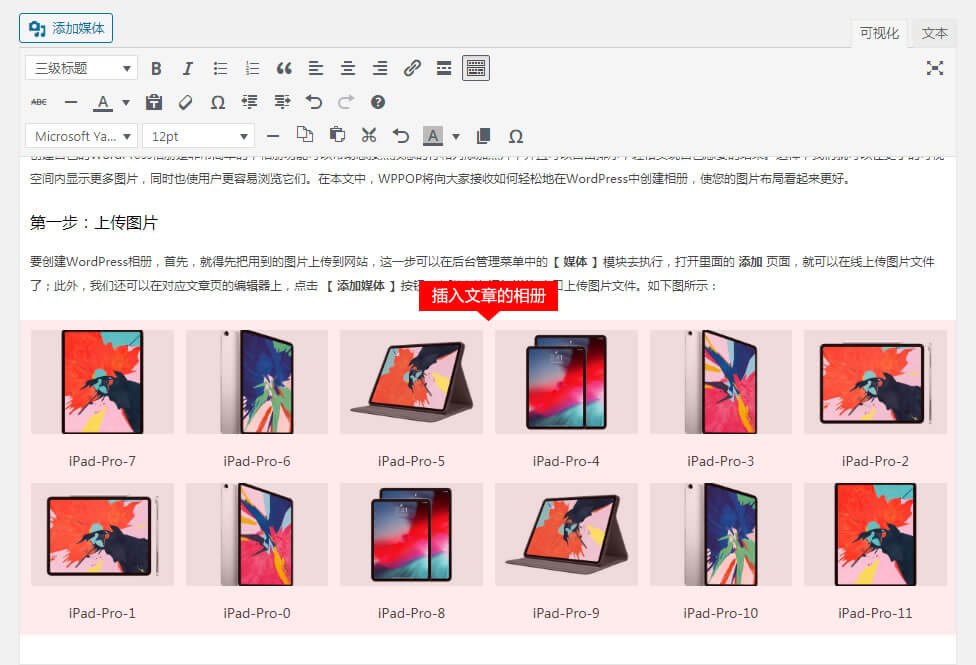Image resolution: width=976 pixels, height=665 pixels.
Task: Open the Microsoft Ya... font family dropdown
Action: tap(82, 136)
